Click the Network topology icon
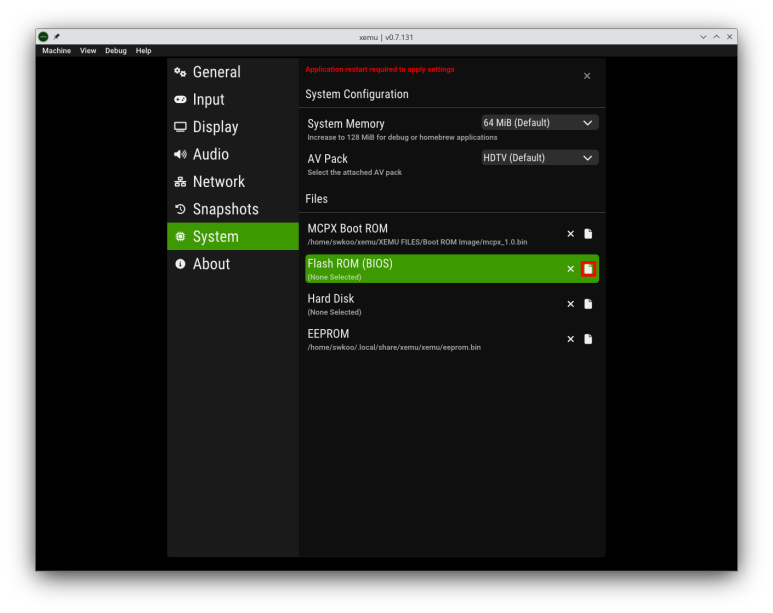The width and height of the screenshot is (773, 613). 180,182
